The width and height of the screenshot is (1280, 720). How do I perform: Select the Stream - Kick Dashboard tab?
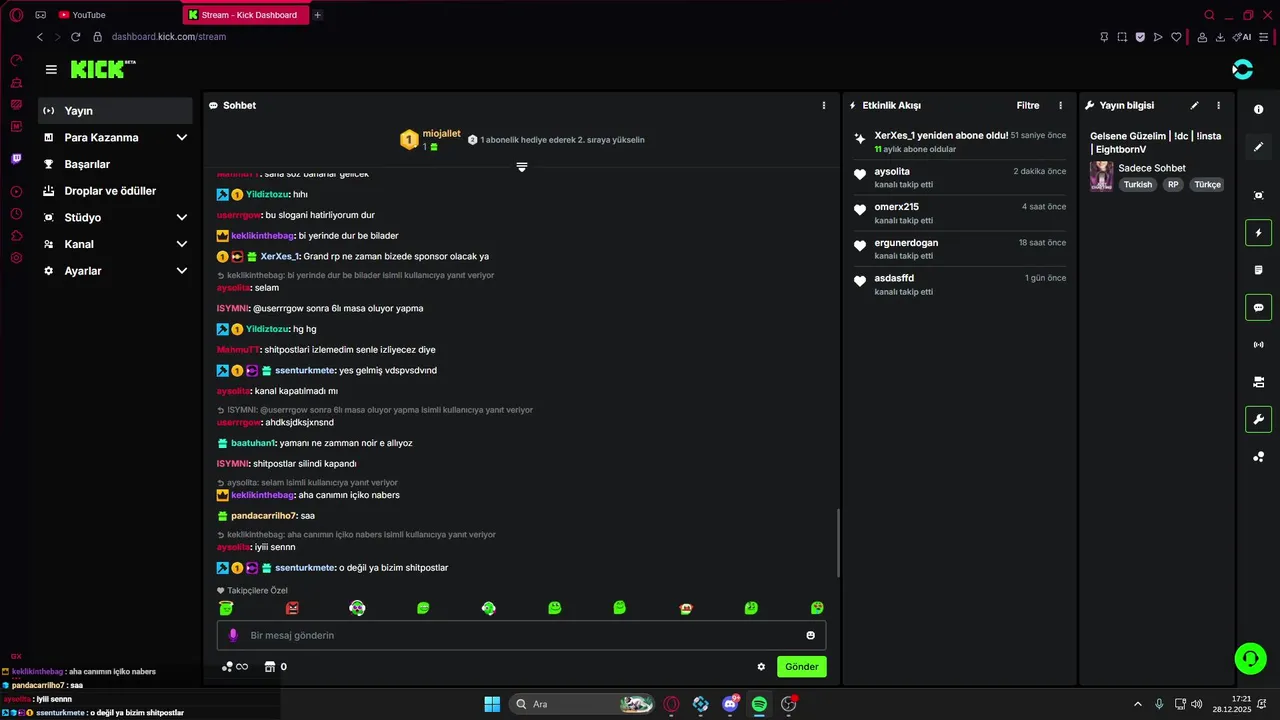coord(245,15)
